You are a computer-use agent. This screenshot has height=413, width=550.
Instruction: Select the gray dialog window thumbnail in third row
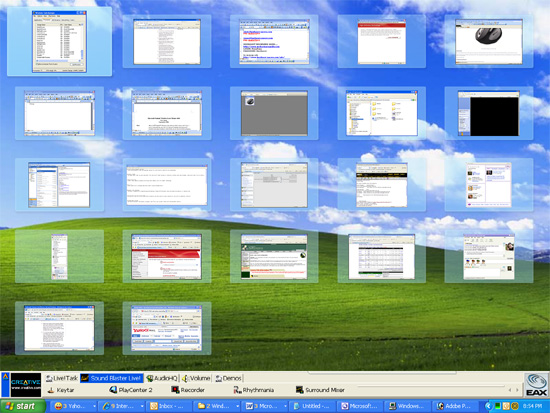click(x=274, y=185)
